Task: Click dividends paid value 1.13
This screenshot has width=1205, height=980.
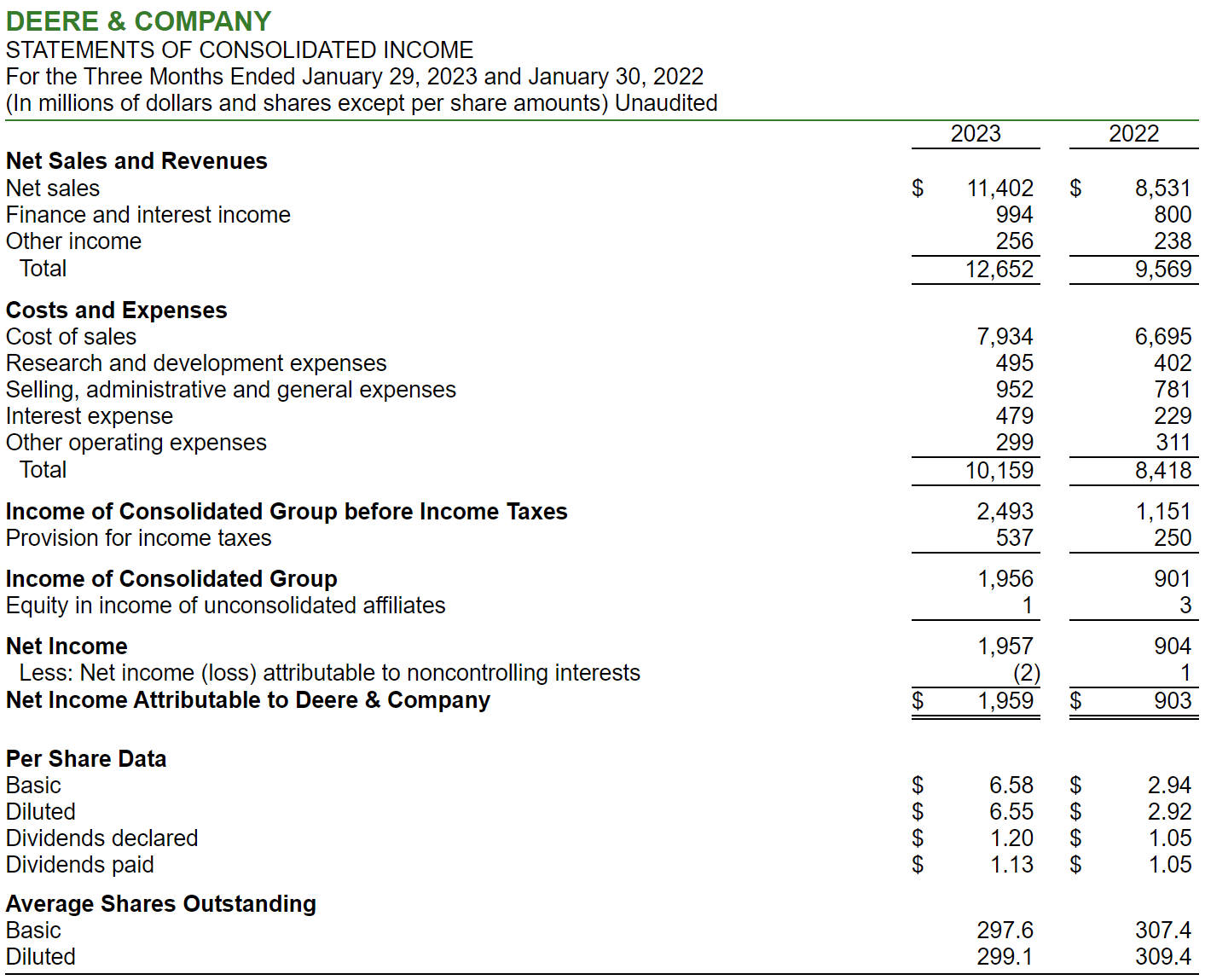Action: tap(1011, 864)
